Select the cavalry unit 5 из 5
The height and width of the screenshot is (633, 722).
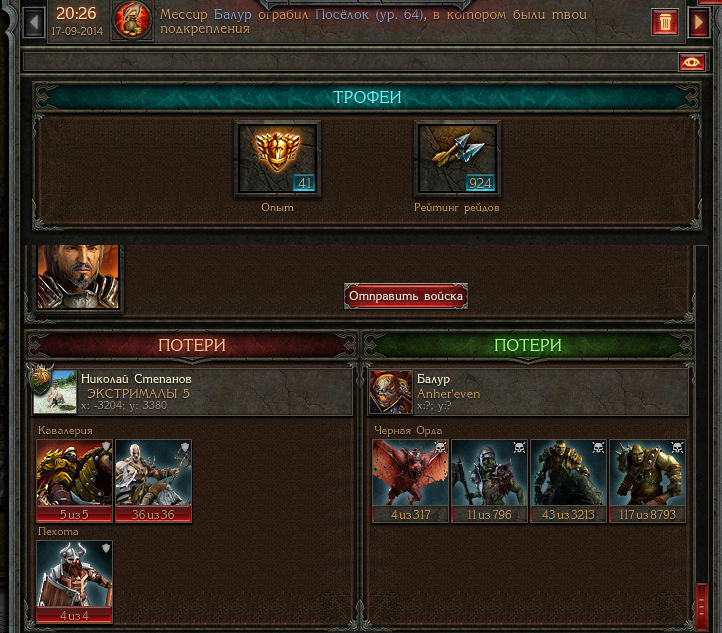74,481
